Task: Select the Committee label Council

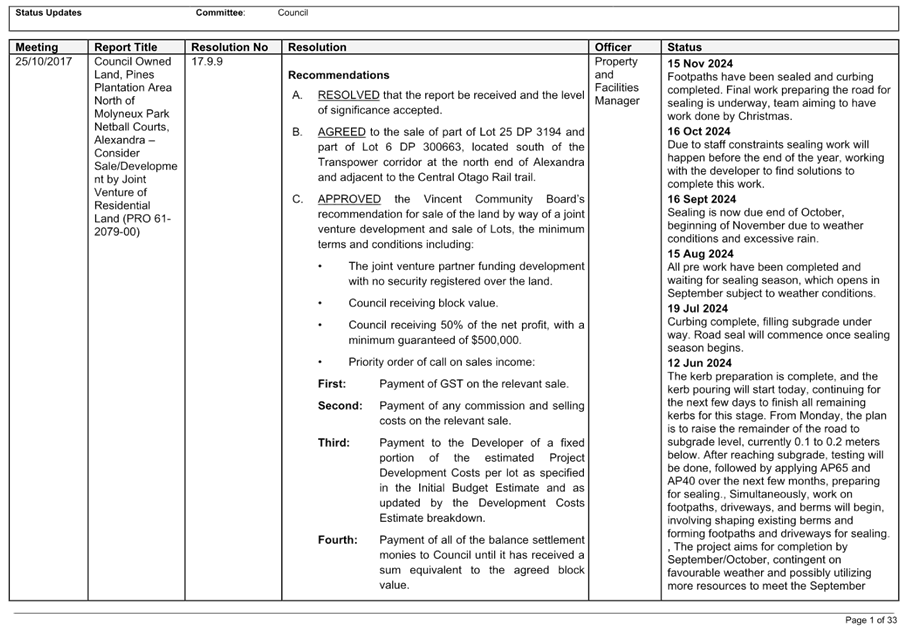Action: click(294, 12)
